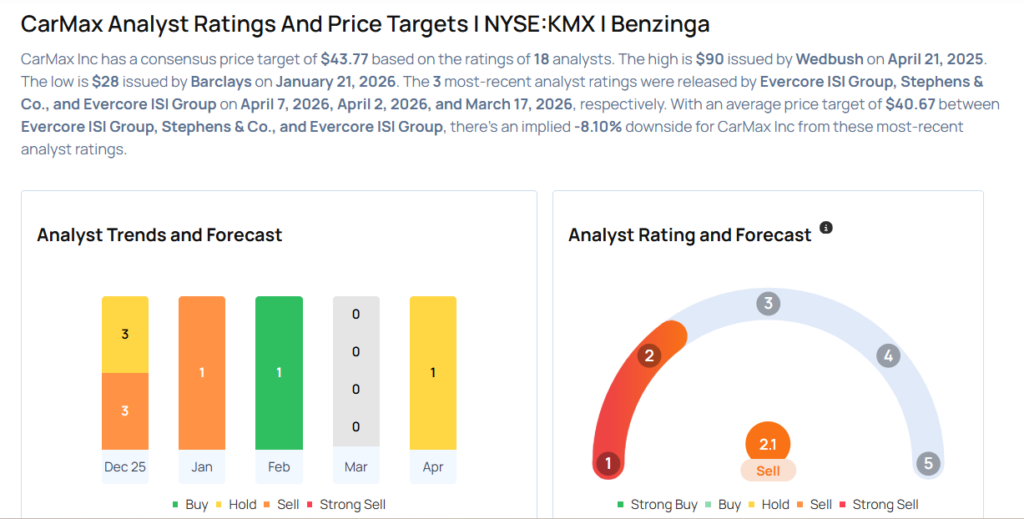This screenshot has width=1024, height=519.
Task: Toggle Buy series in Analyst Trends legend
Action: 190,505
